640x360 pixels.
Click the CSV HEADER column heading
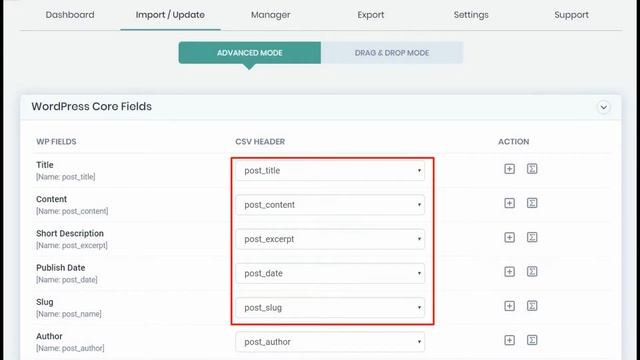click(260, 142)
